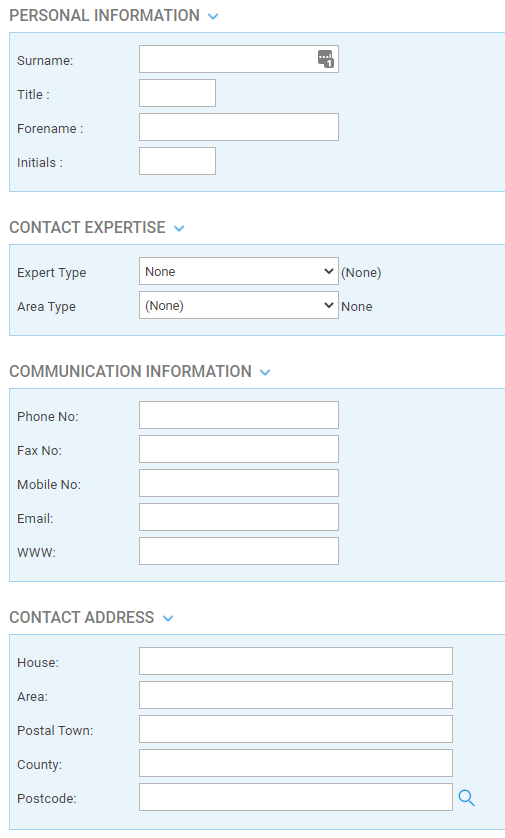Open the Area Type dropdown
Image resolution: width=505 pixels, height=838 pixels.
tap(239, 305)
